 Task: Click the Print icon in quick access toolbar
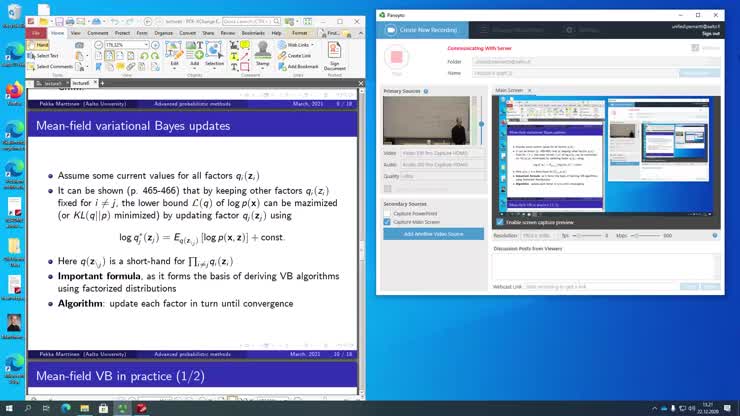[70, 22]
